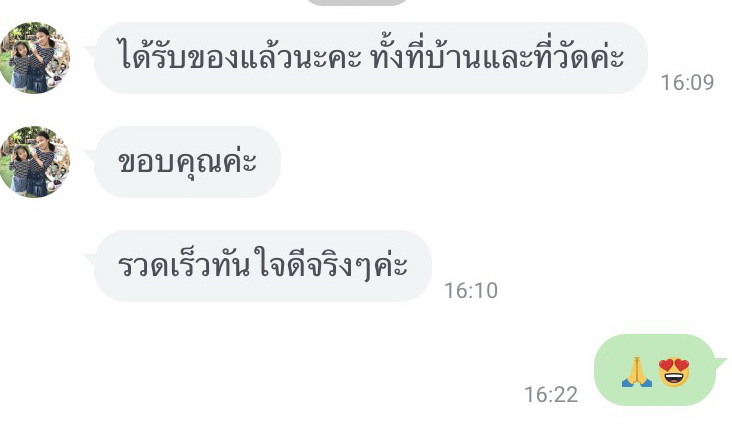This screenshot has width=732, height=424.
Task: Select the ขอบคุณค่ะ message bubble
Action: coord(187,162)
